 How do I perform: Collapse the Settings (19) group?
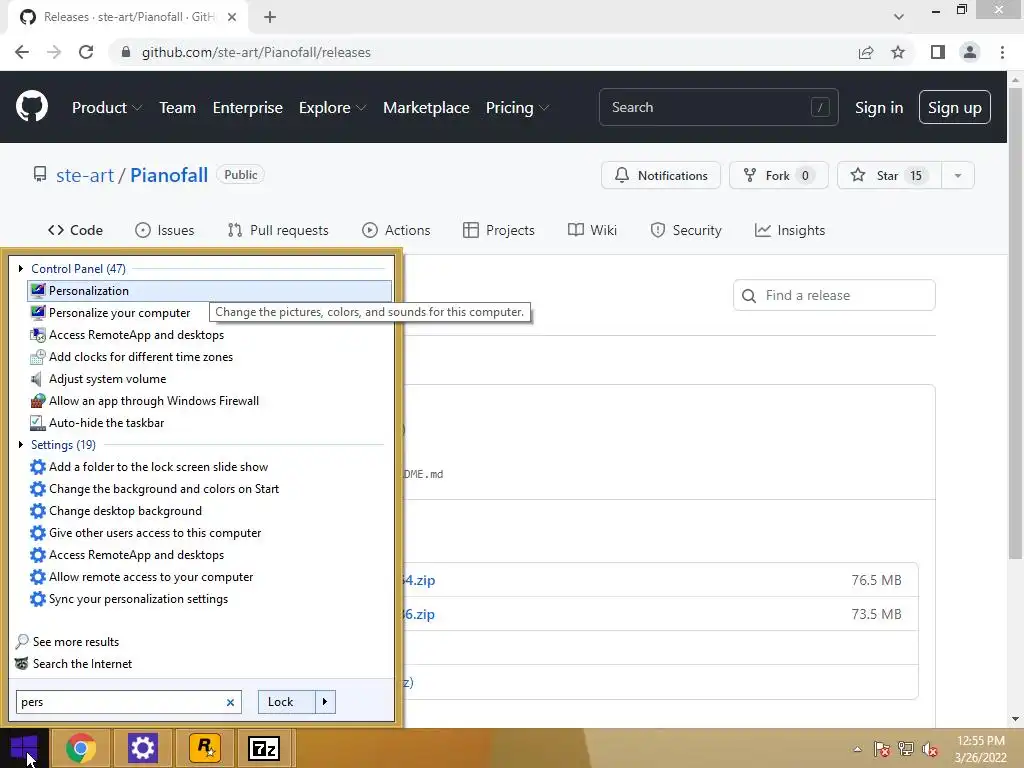pos(21,445)
